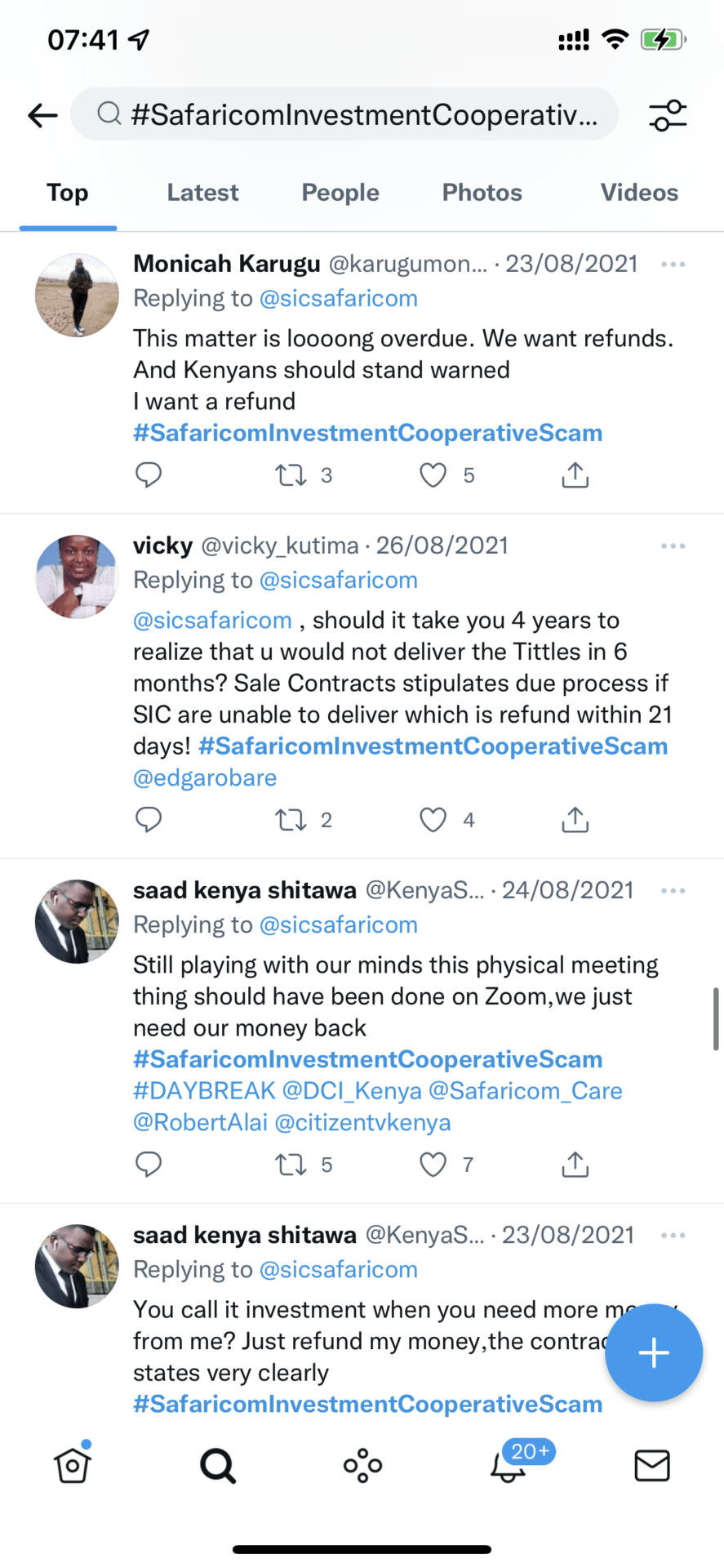The width and height of the screenshot is (724, 1568).
Task: Reply to Monicah Karugu's tweet
Action: (149, 474)
